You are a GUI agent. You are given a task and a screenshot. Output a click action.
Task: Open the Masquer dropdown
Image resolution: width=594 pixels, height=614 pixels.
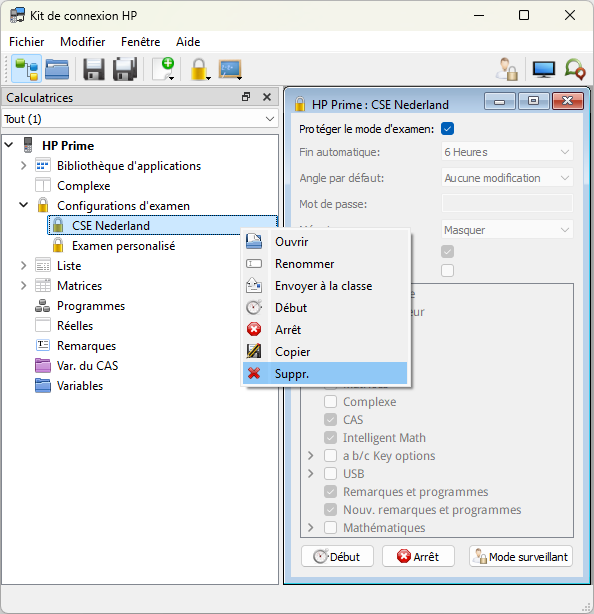click(507, 230)
